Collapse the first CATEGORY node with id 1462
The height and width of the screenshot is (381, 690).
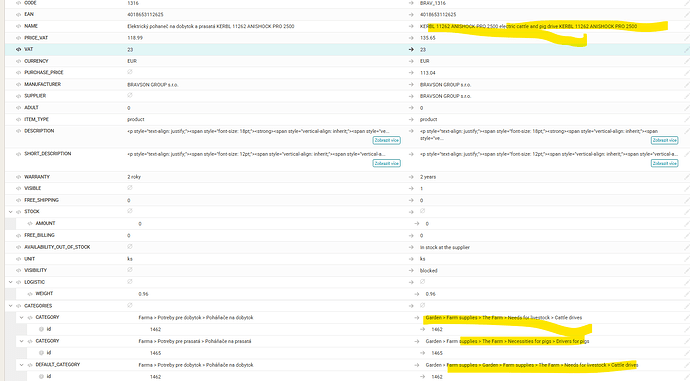pos(22,317)
